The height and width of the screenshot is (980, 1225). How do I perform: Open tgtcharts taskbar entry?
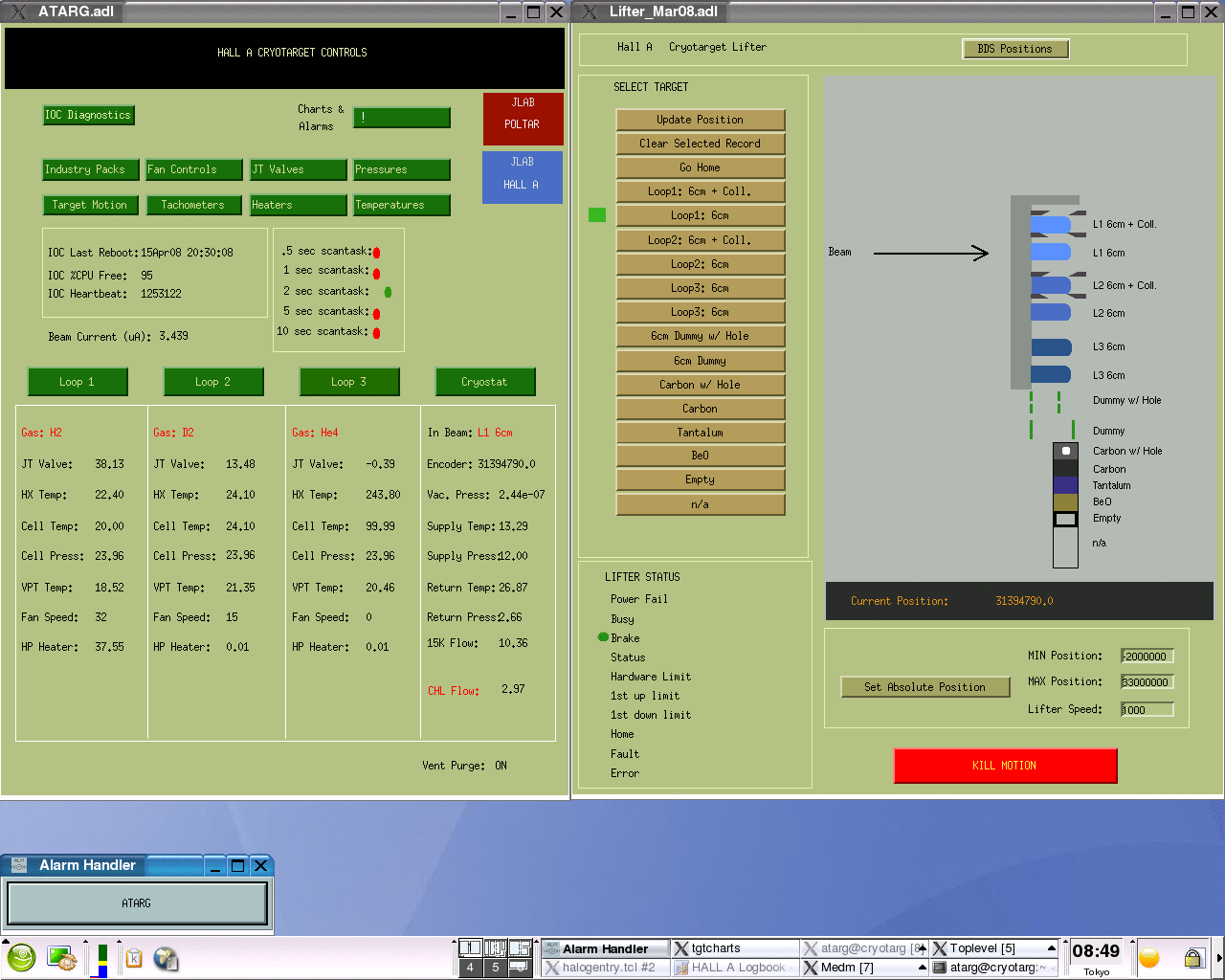coord(734,948)
